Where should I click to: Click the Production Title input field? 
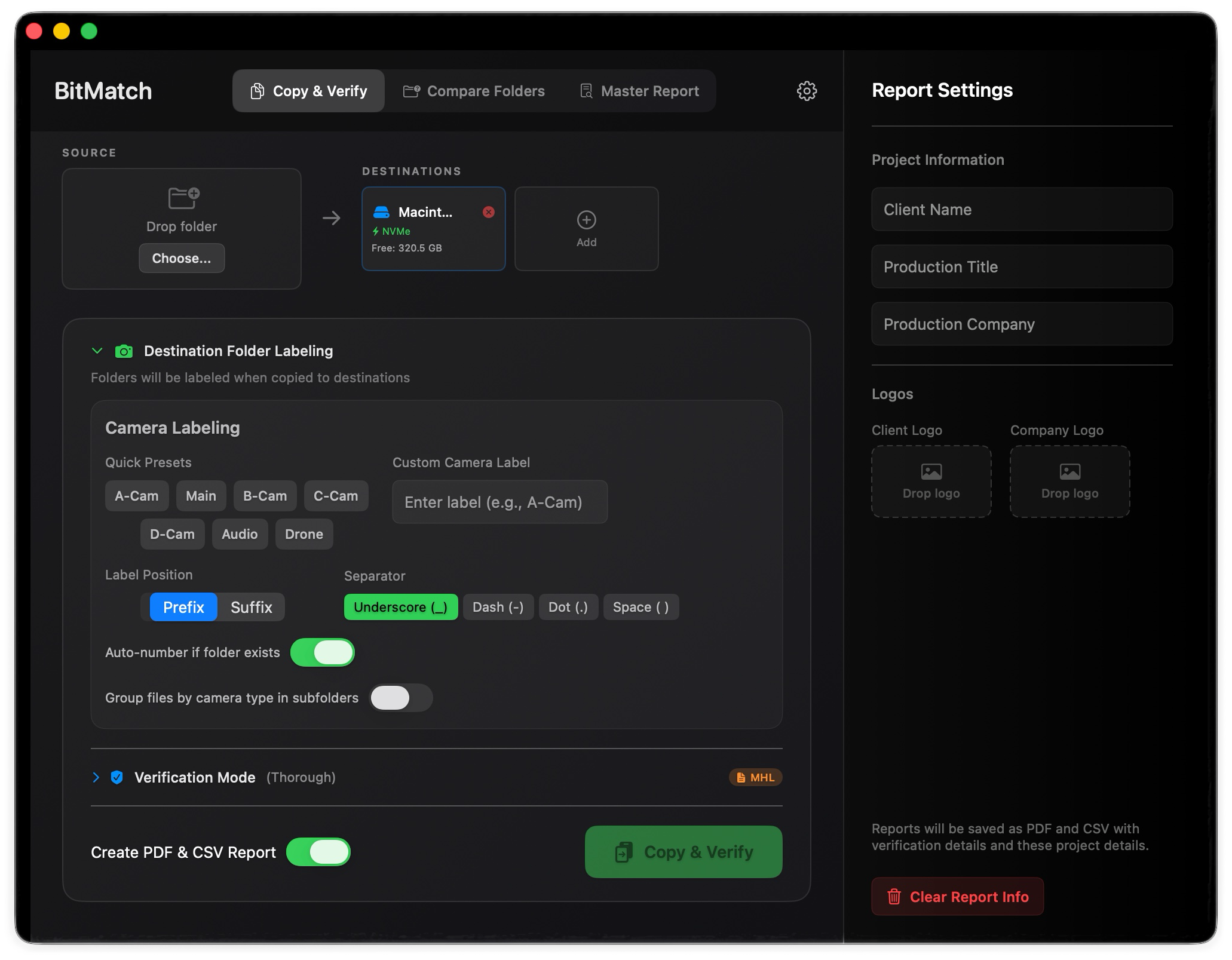[1022, 267]
